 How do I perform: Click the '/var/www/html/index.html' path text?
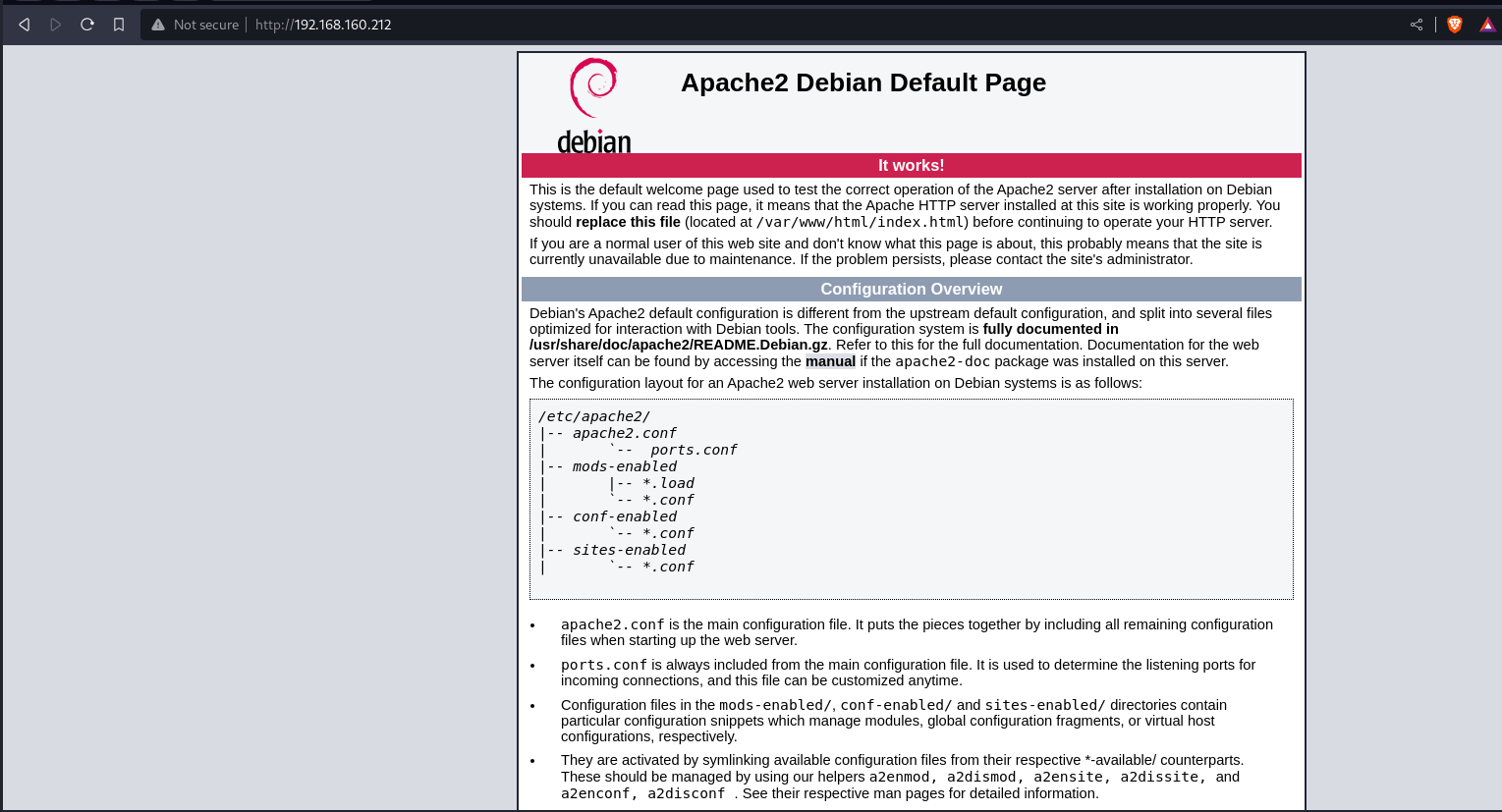[x=860, y=222]
